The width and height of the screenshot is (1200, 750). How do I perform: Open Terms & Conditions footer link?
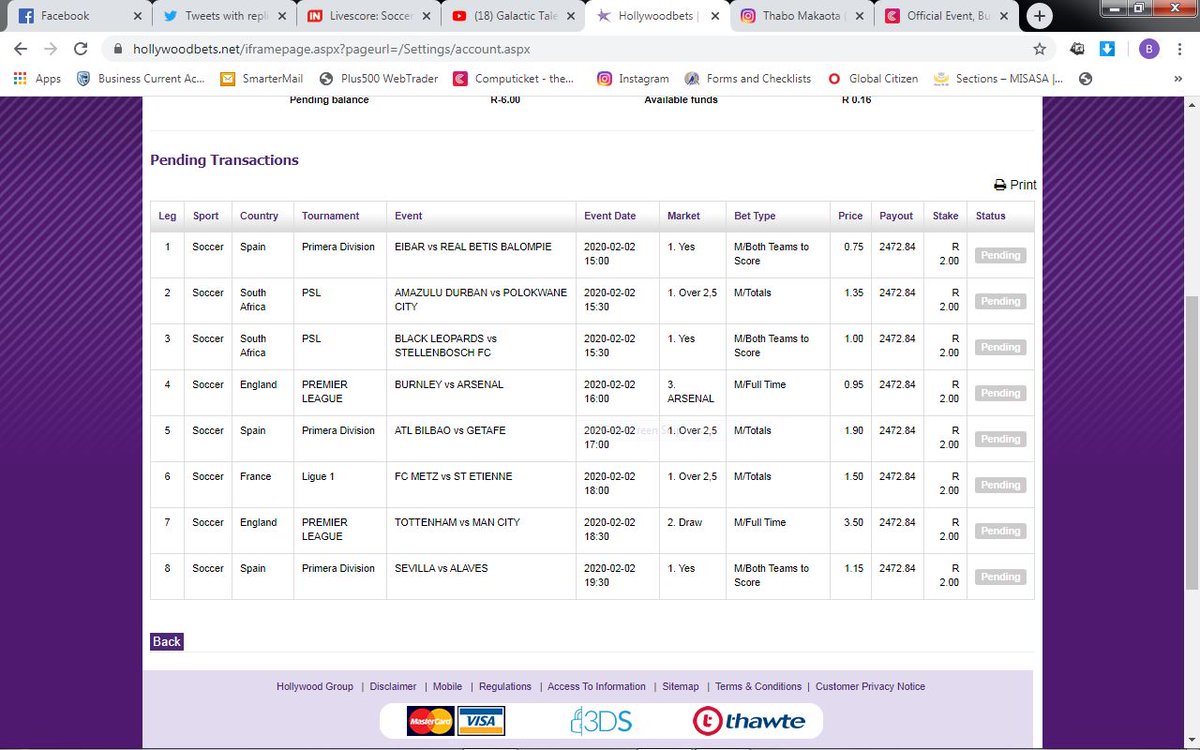coord(758,687)
